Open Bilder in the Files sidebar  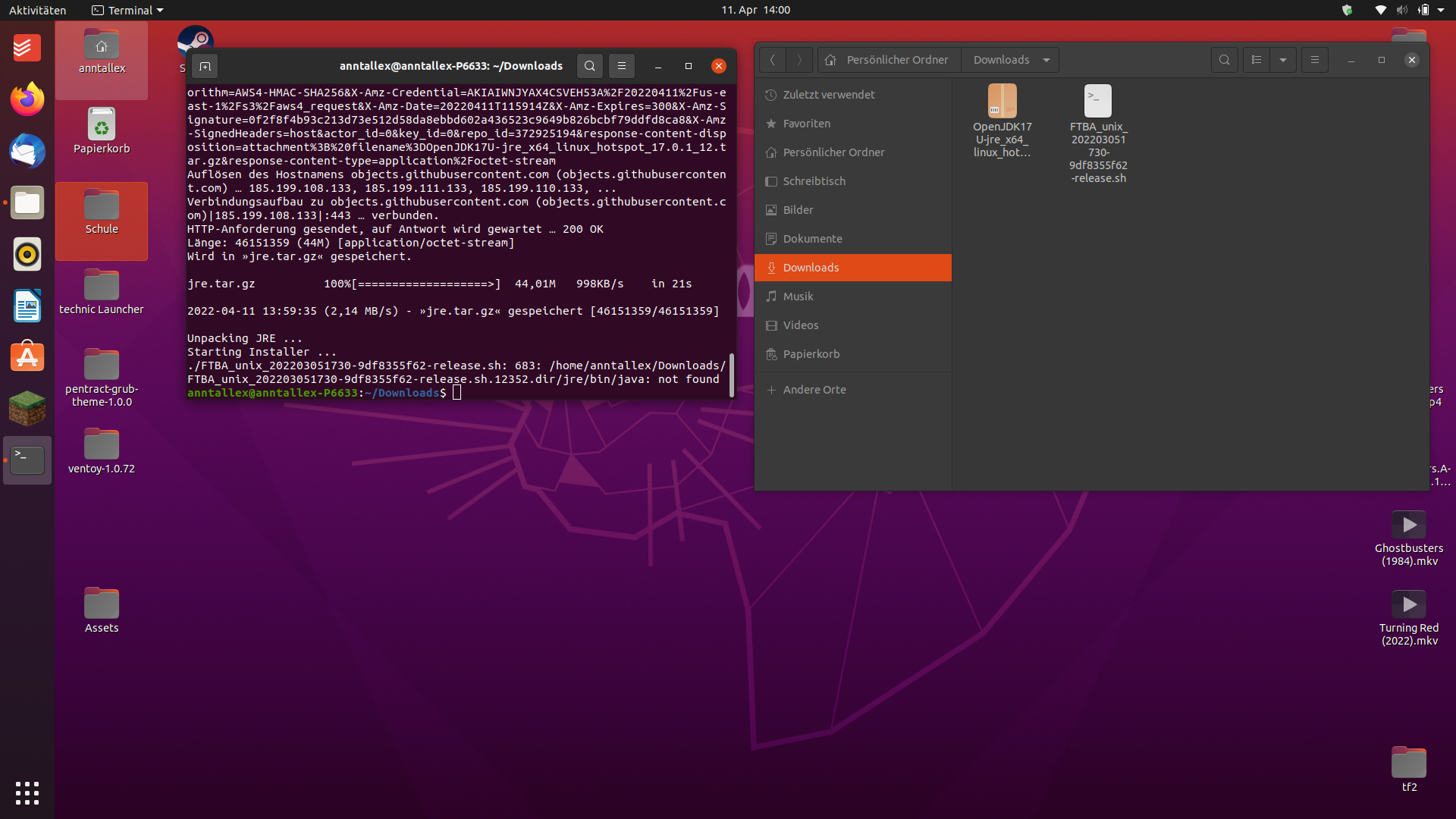[x=852, y=210]
